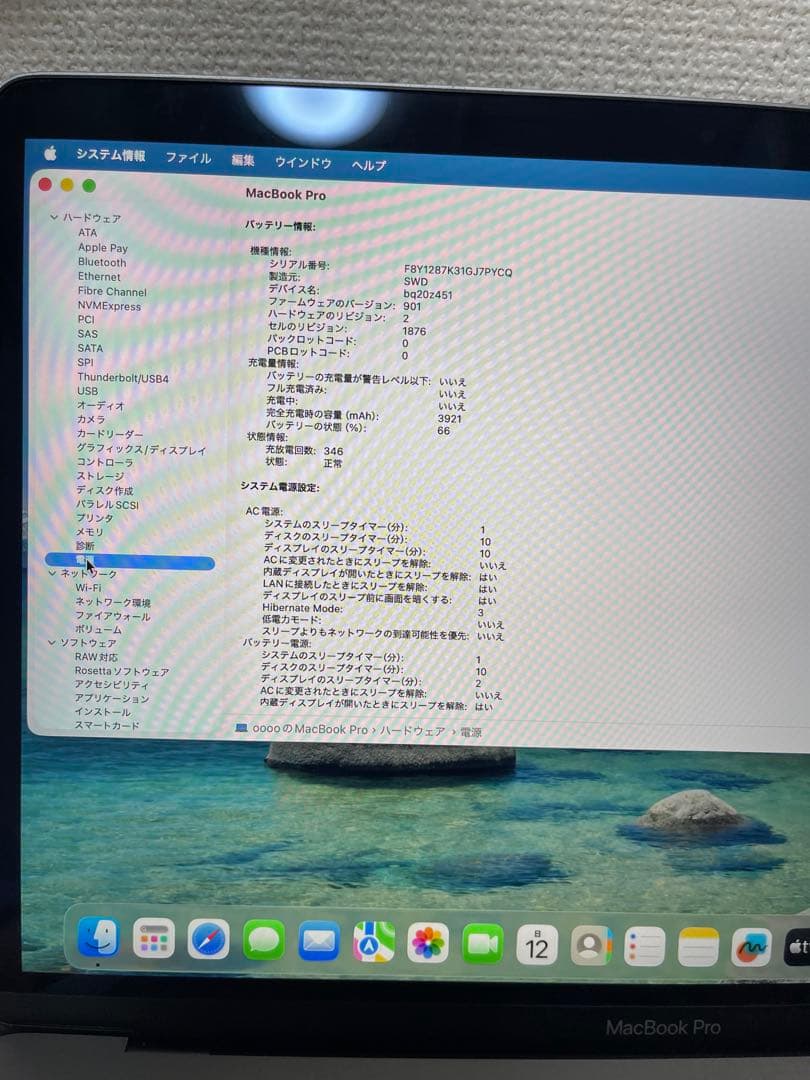This screenshot has height=1080, width=810.
Task: Select Apple Pay in sidebar
Action: [103, 247]
